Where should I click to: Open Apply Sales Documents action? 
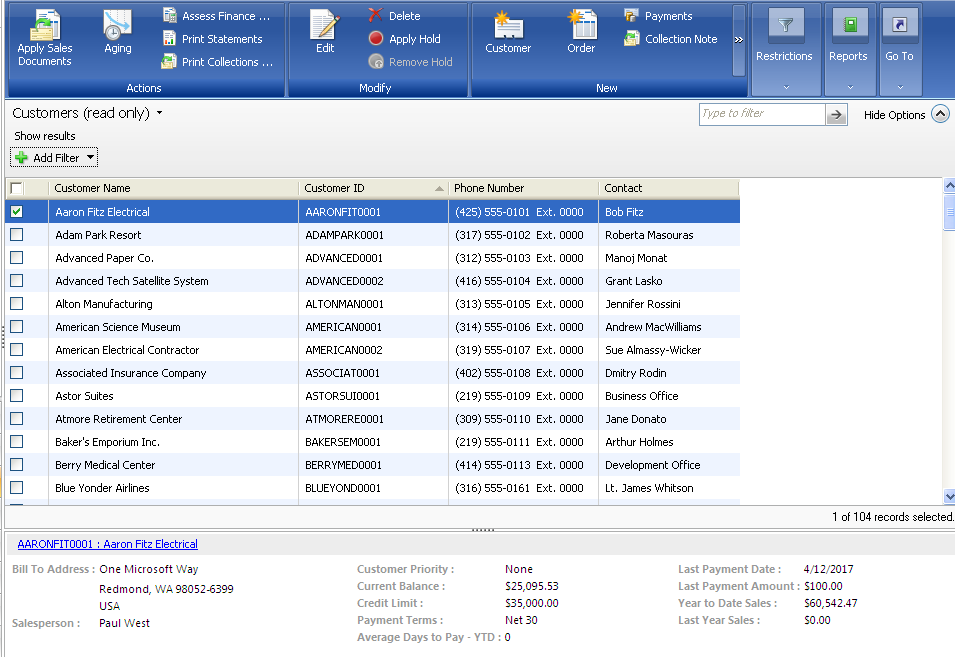(44, 38)
